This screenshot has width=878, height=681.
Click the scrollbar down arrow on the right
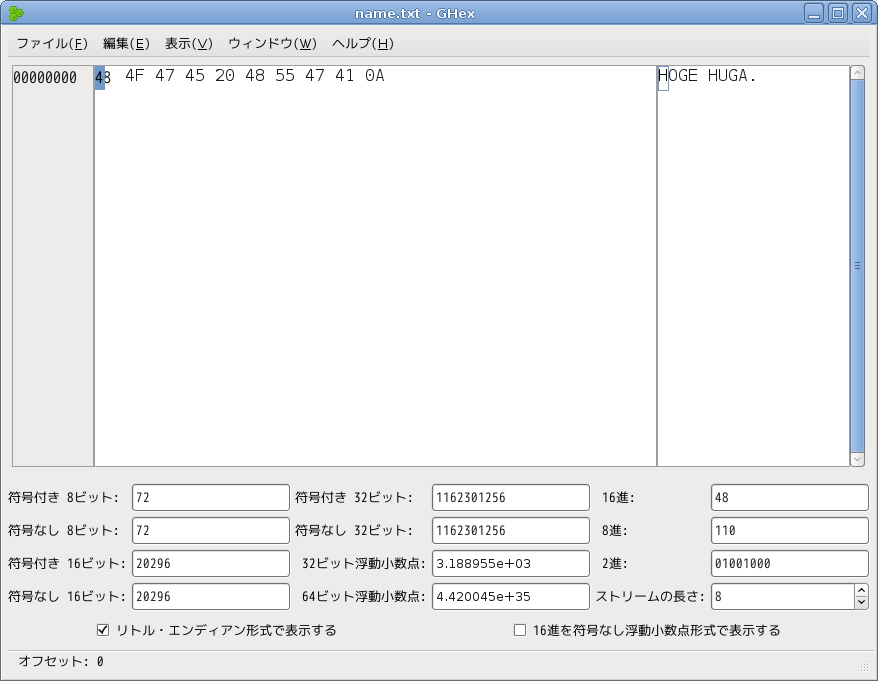click(x=857, y=460)
